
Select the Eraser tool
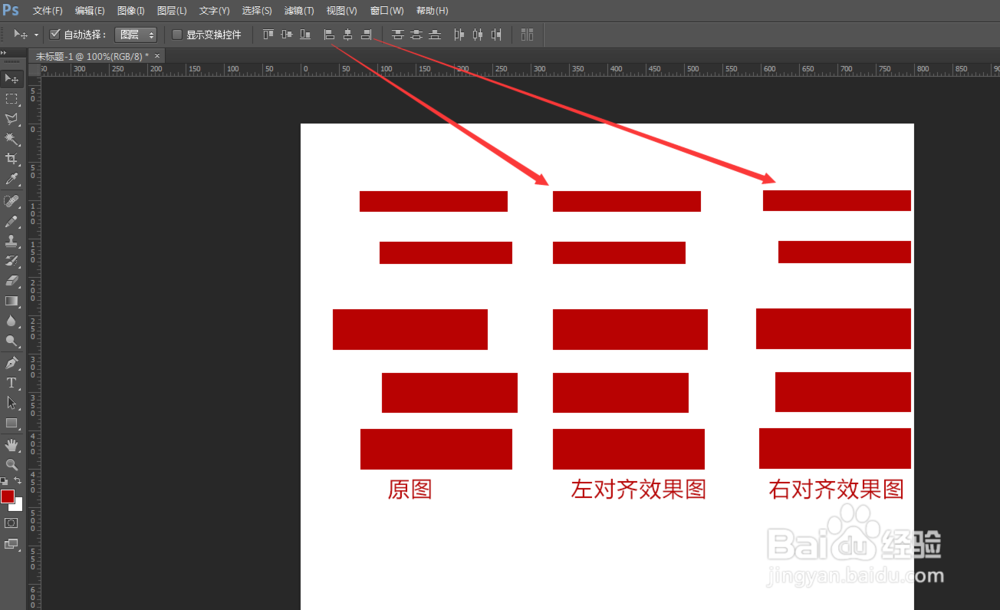[12, 282]
